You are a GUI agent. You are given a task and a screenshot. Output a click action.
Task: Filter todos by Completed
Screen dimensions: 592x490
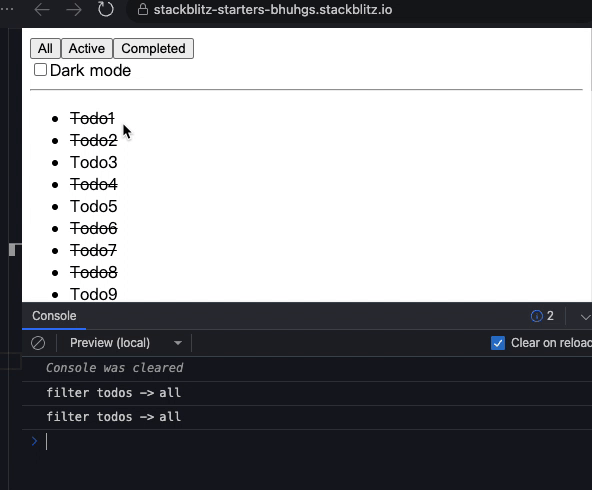[x=153, y=48]
